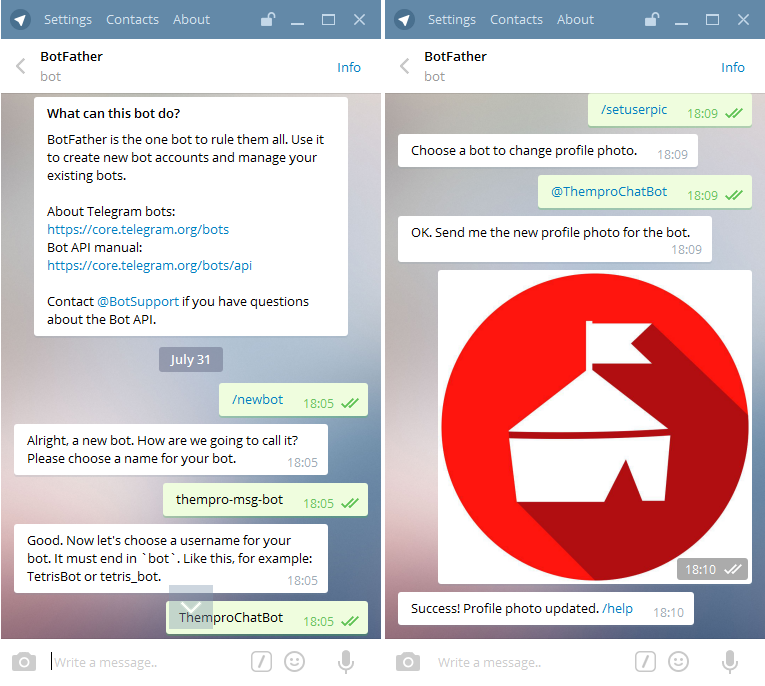Click the /help command link
Image resolution: width=765 pixels, height=686 pixels.
pyautogui.click(x=617, y=608)
